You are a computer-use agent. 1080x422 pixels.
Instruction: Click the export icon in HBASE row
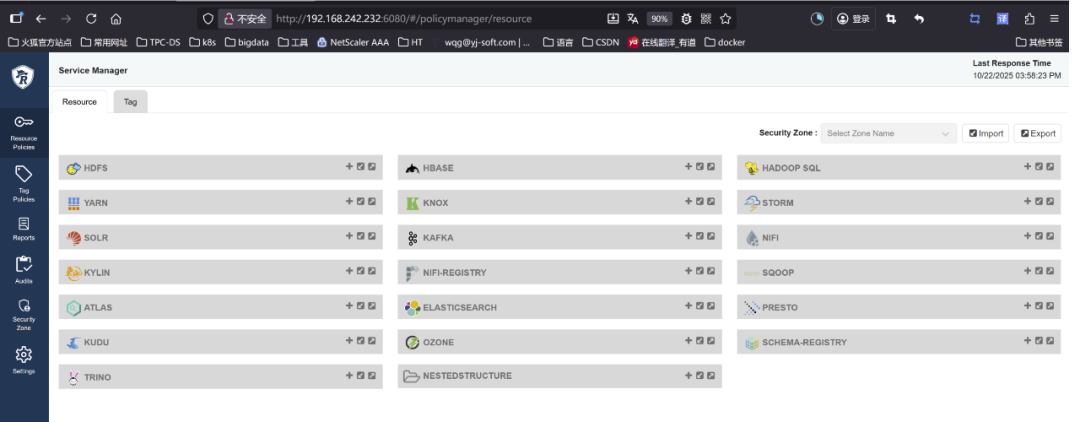[711, 167]
